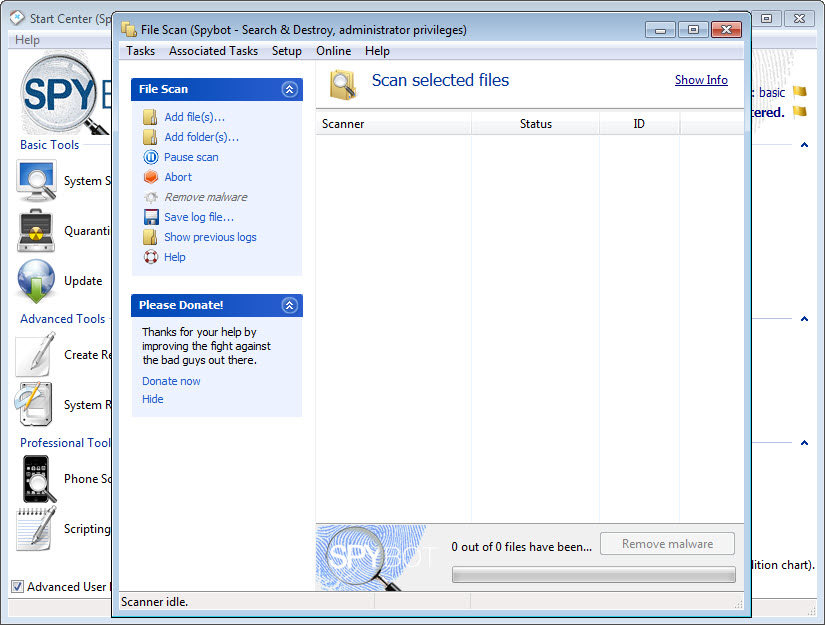Screen dimensions: 825x625
Task: Click the Remove malware button at bottom
Action: point(667,543)
